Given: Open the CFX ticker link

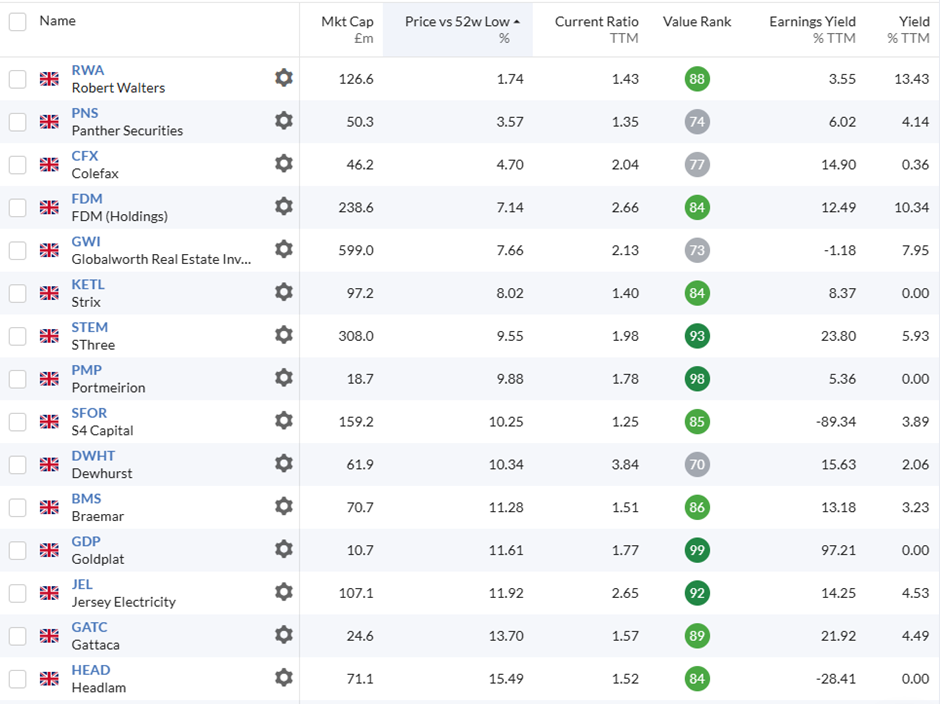Looking at the screenshot, I should pos(85,156).
